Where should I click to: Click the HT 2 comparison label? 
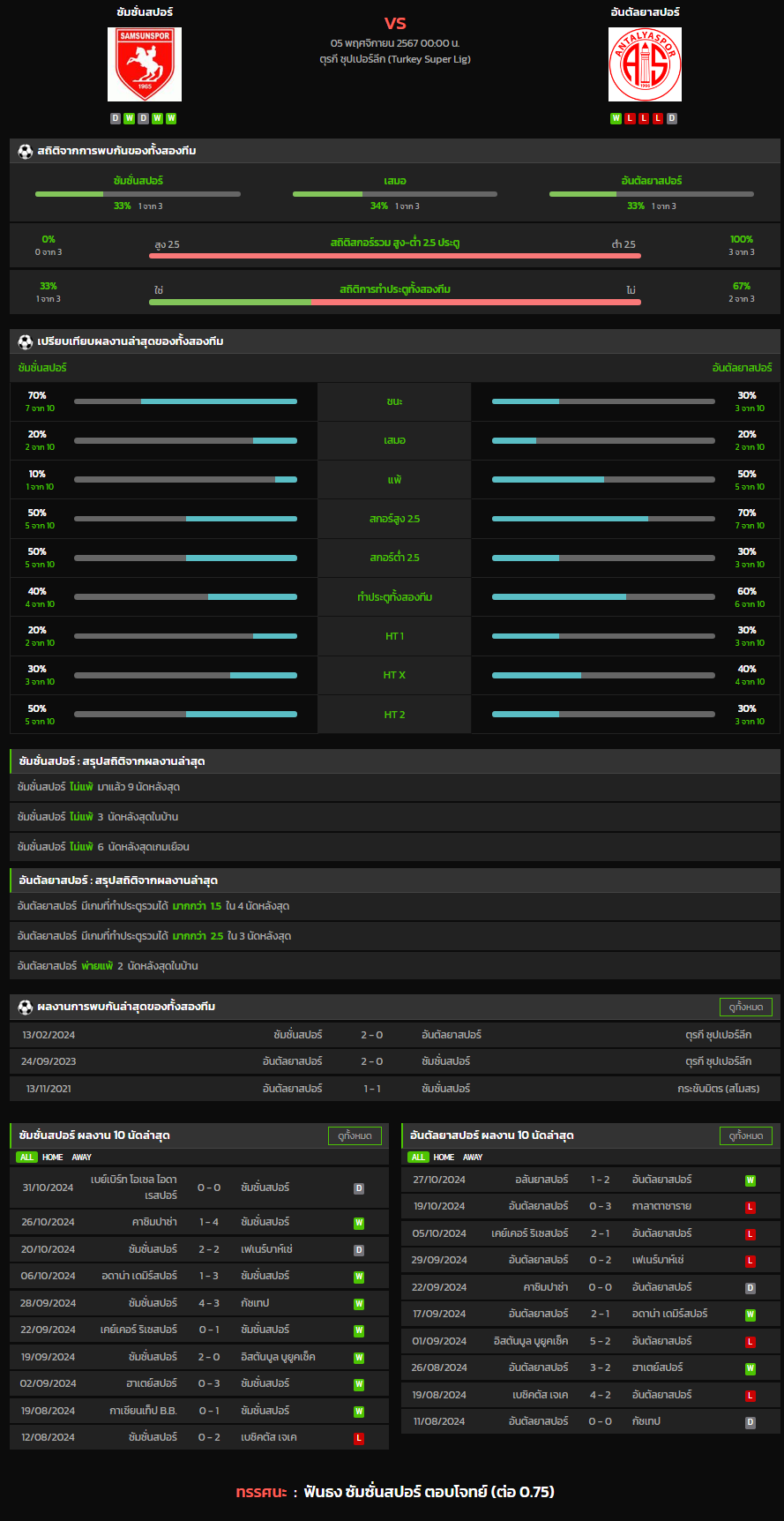[395, 715]
